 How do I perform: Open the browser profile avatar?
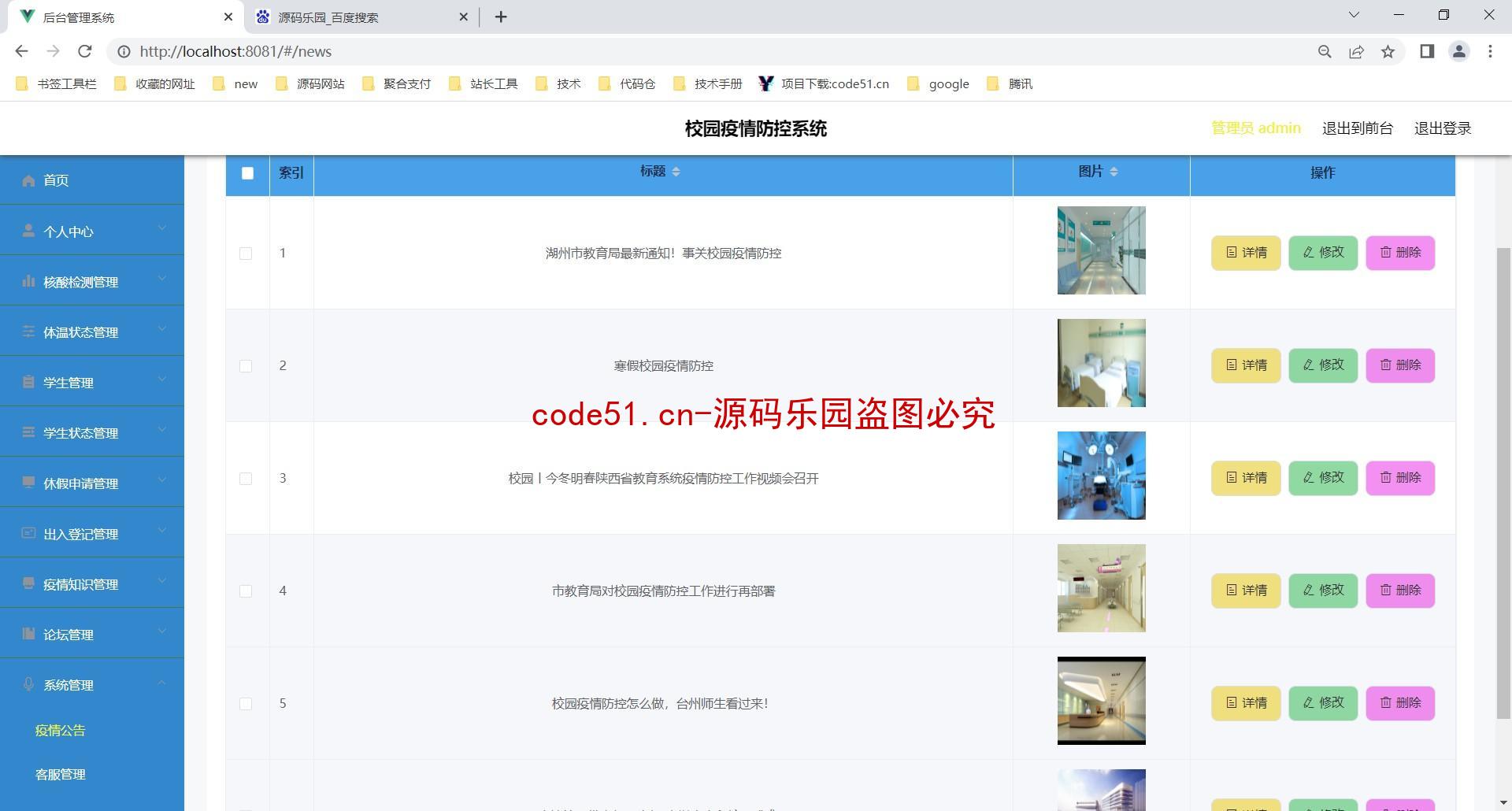pos(1458,51)
